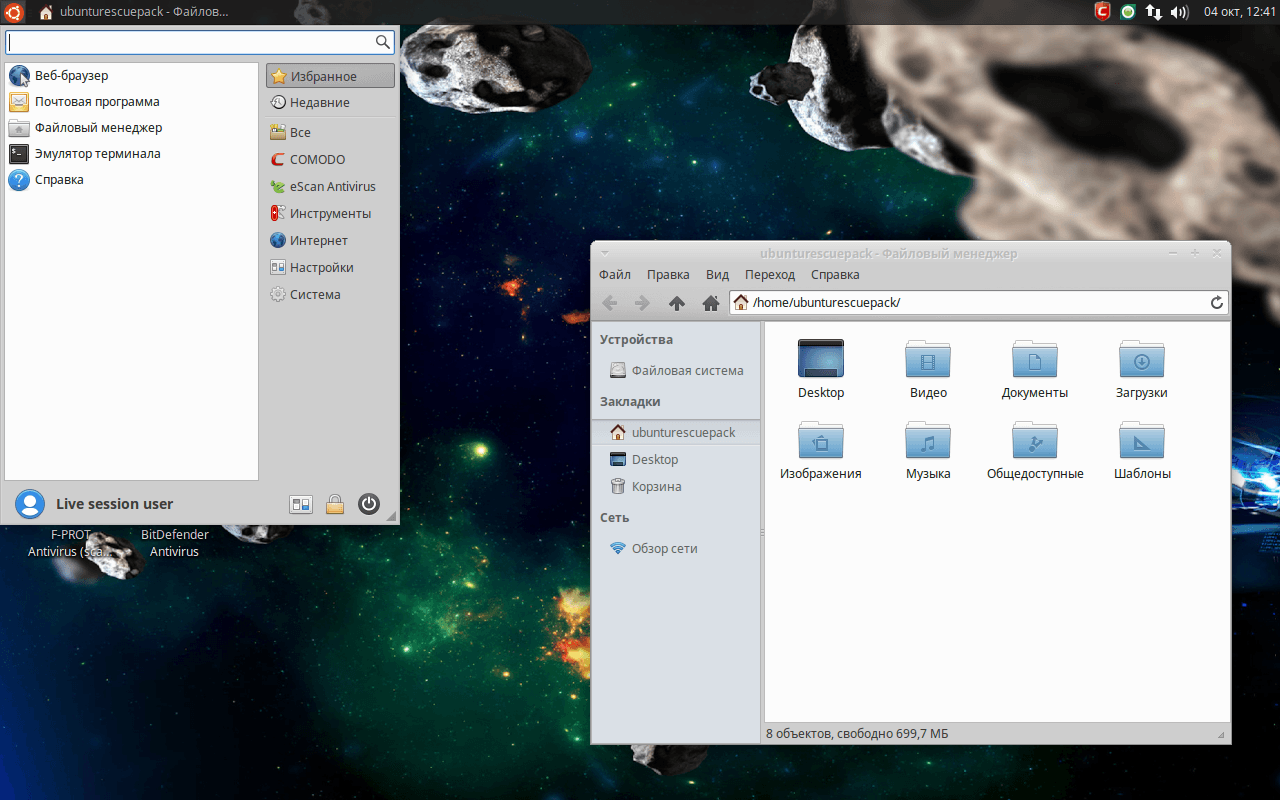The width and height of the screenshot is (1280, 800).
Task: Click the power/logout icon in the menu
Action: click(x=369, y=504)
